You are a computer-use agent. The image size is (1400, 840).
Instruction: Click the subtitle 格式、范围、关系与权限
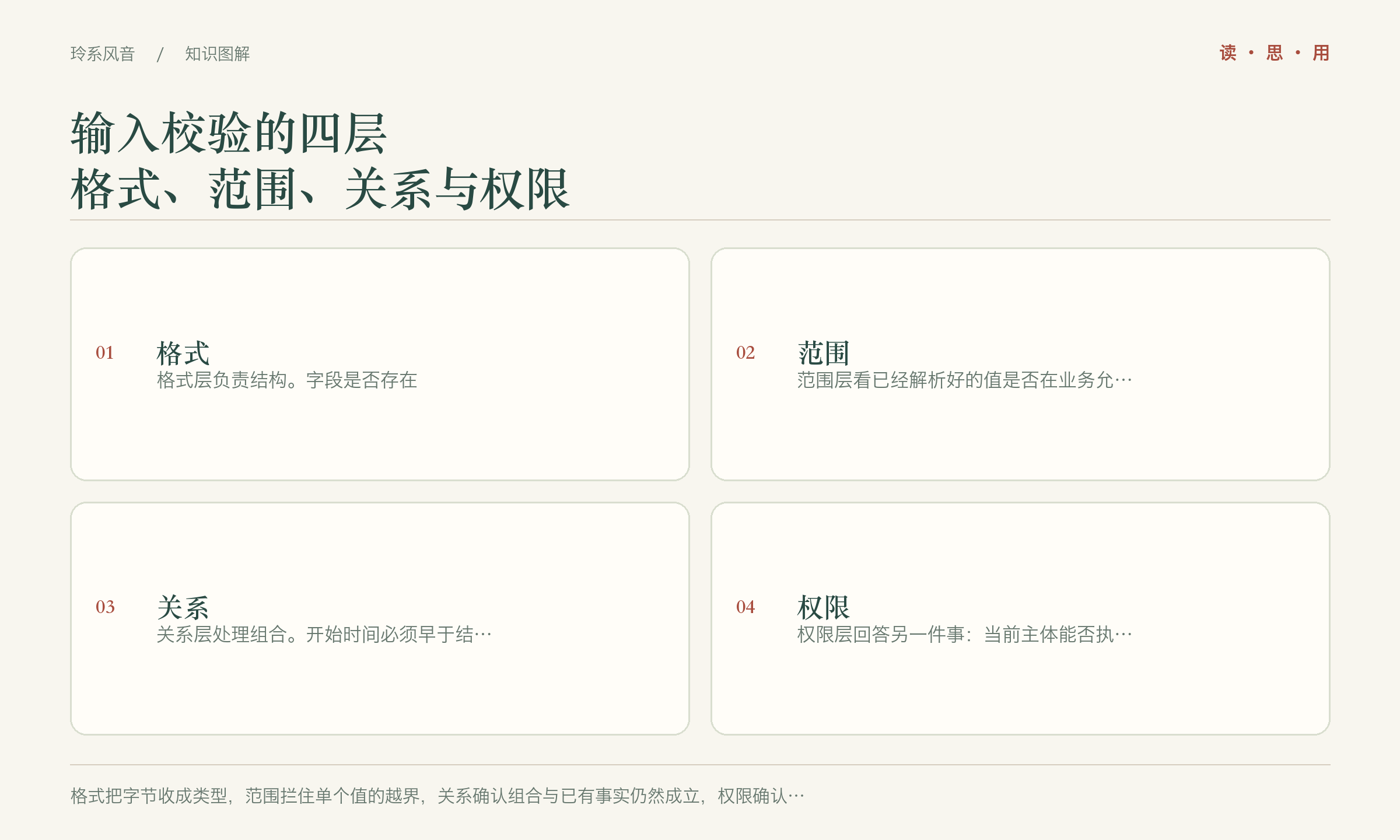click(320, 188)
